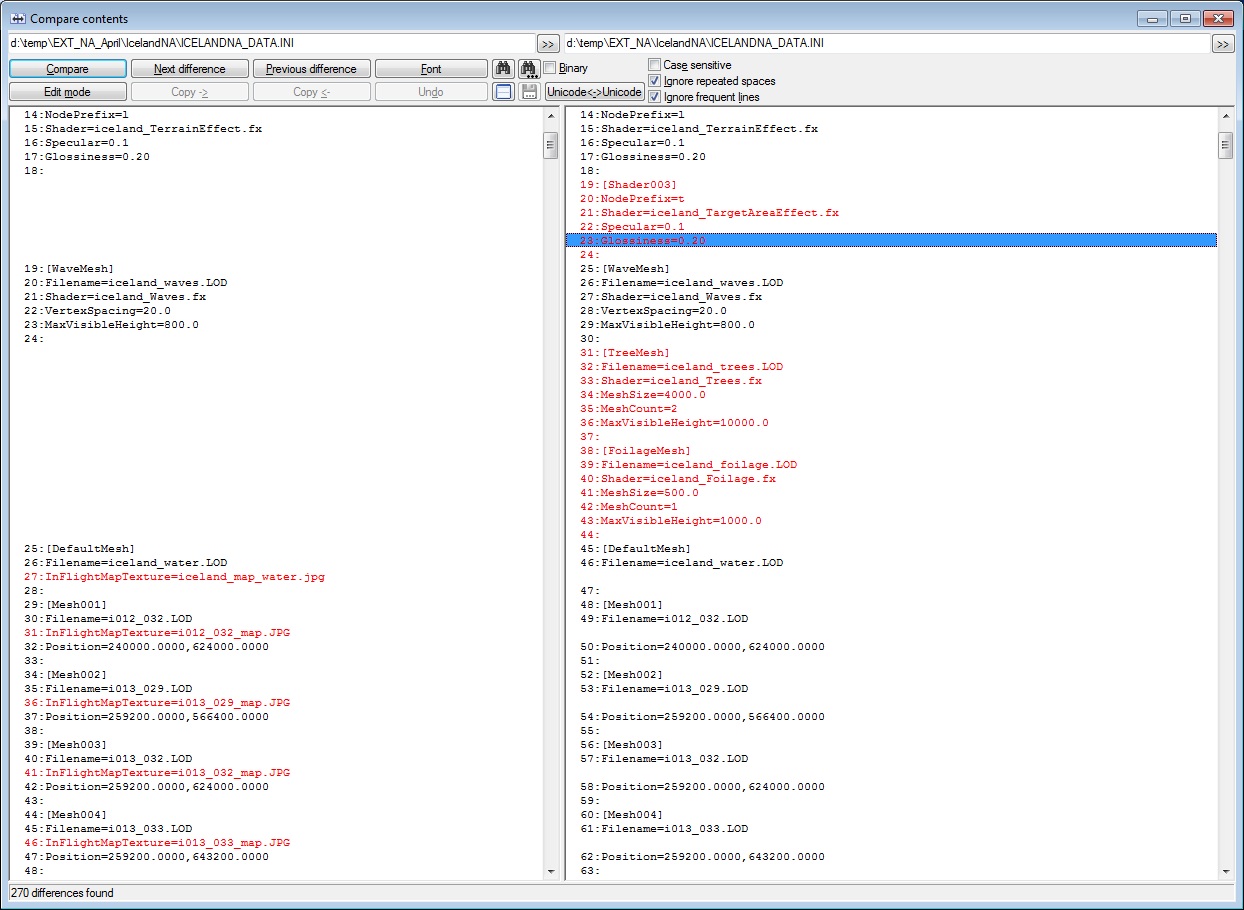Image resolution: width=1244 pixels, height=910 pixels.
Task: Click line '46:InFlightMapTexture=i013_033_map.JPG'
Action: point(157,843)
